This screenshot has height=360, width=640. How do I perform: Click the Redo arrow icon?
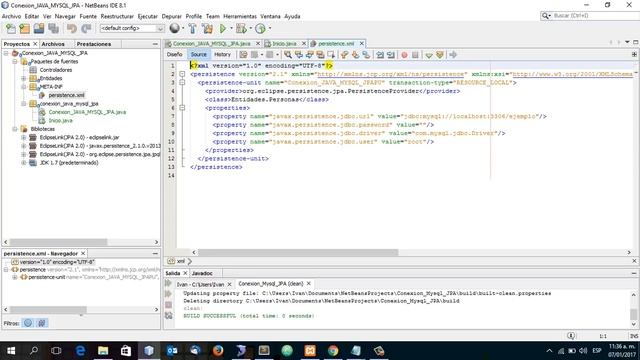click(86, 29)
